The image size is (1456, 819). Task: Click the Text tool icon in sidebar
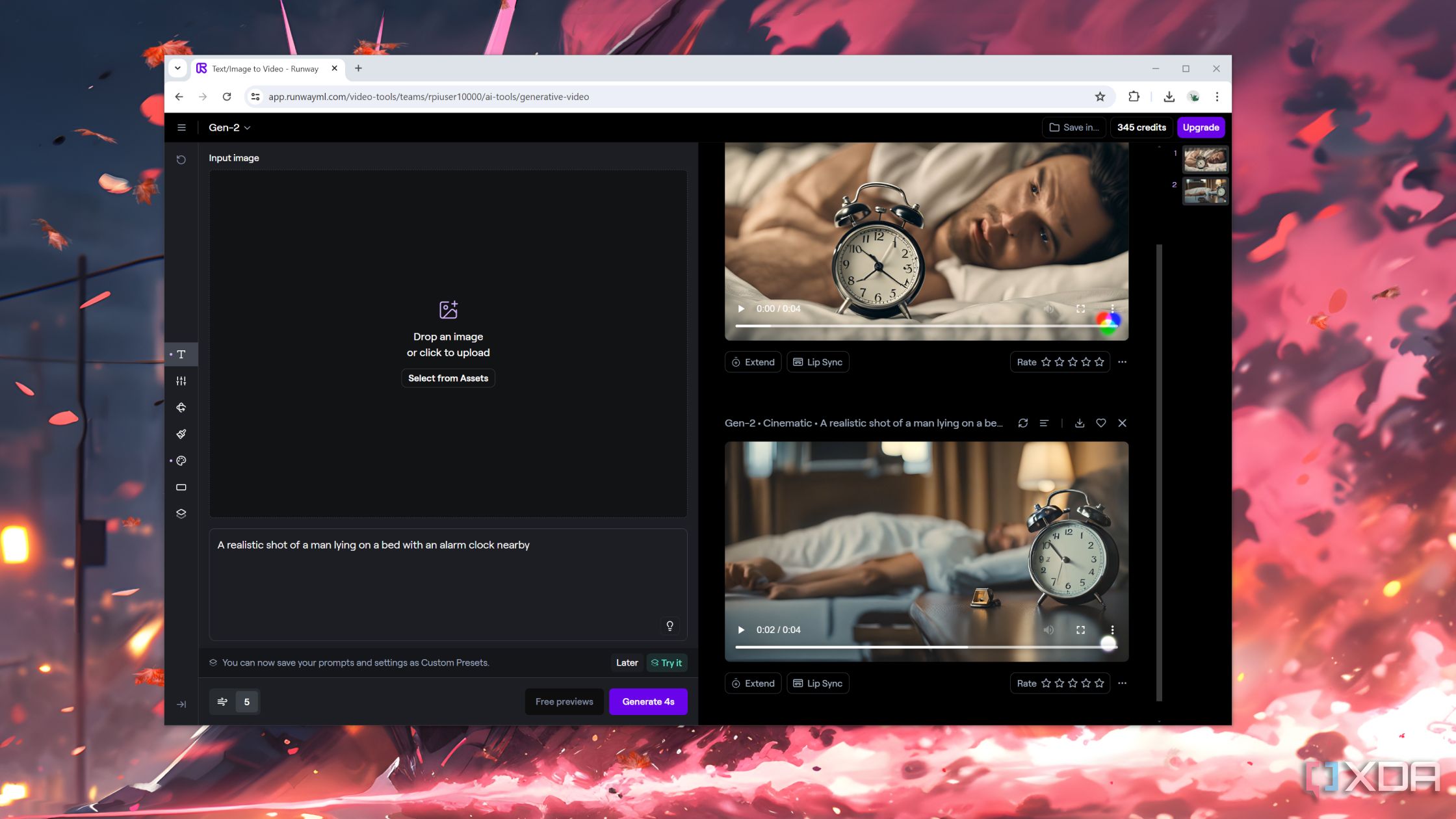click(x=181, y=354)
